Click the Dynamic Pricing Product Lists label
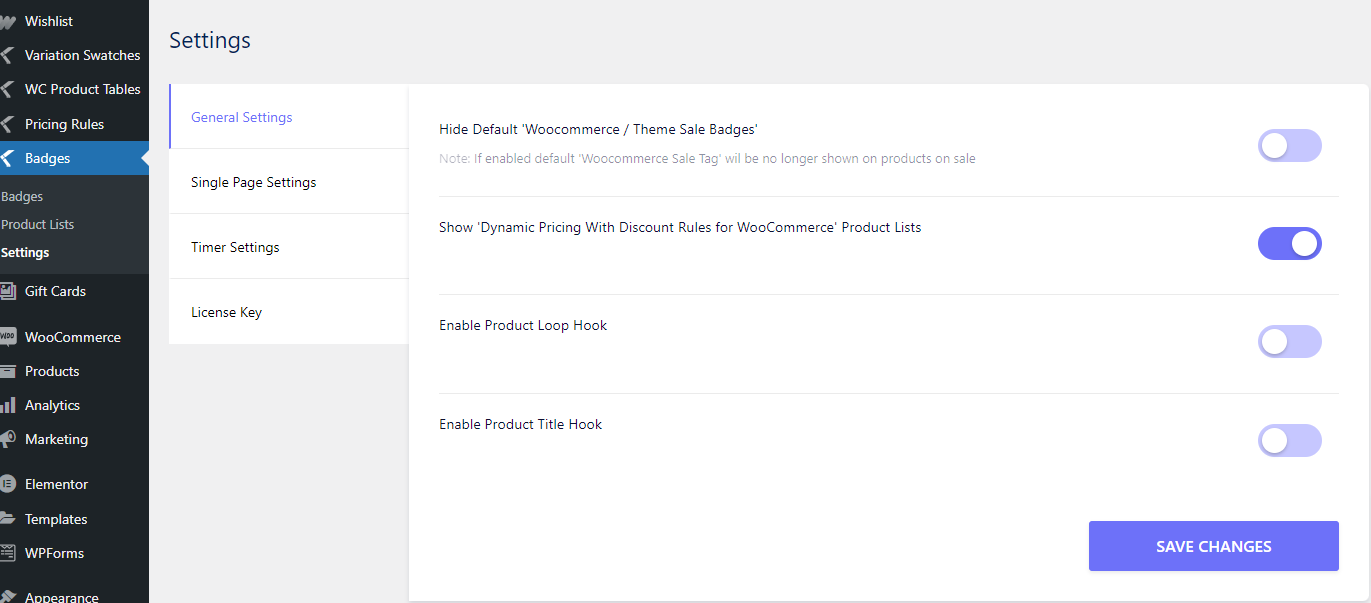 tap(680, 227)
